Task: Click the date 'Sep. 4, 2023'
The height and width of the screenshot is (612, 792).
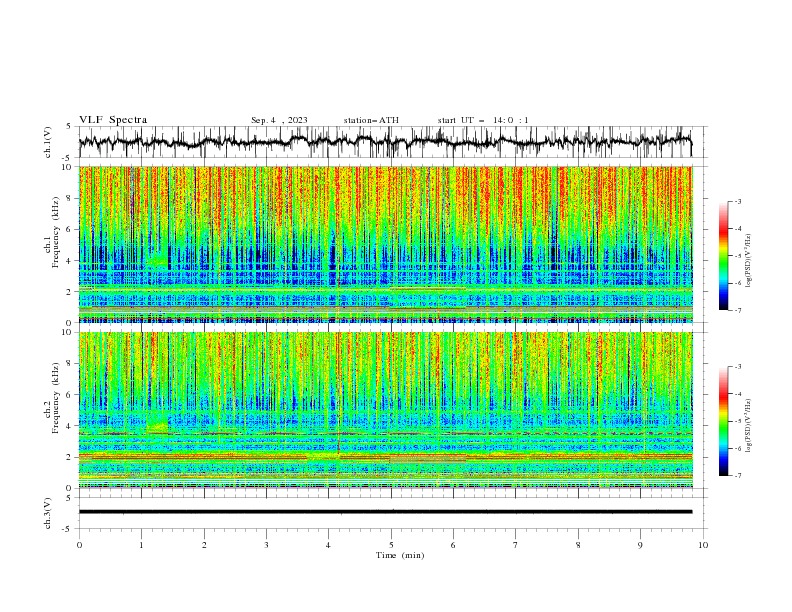Action: pos(279,120)
